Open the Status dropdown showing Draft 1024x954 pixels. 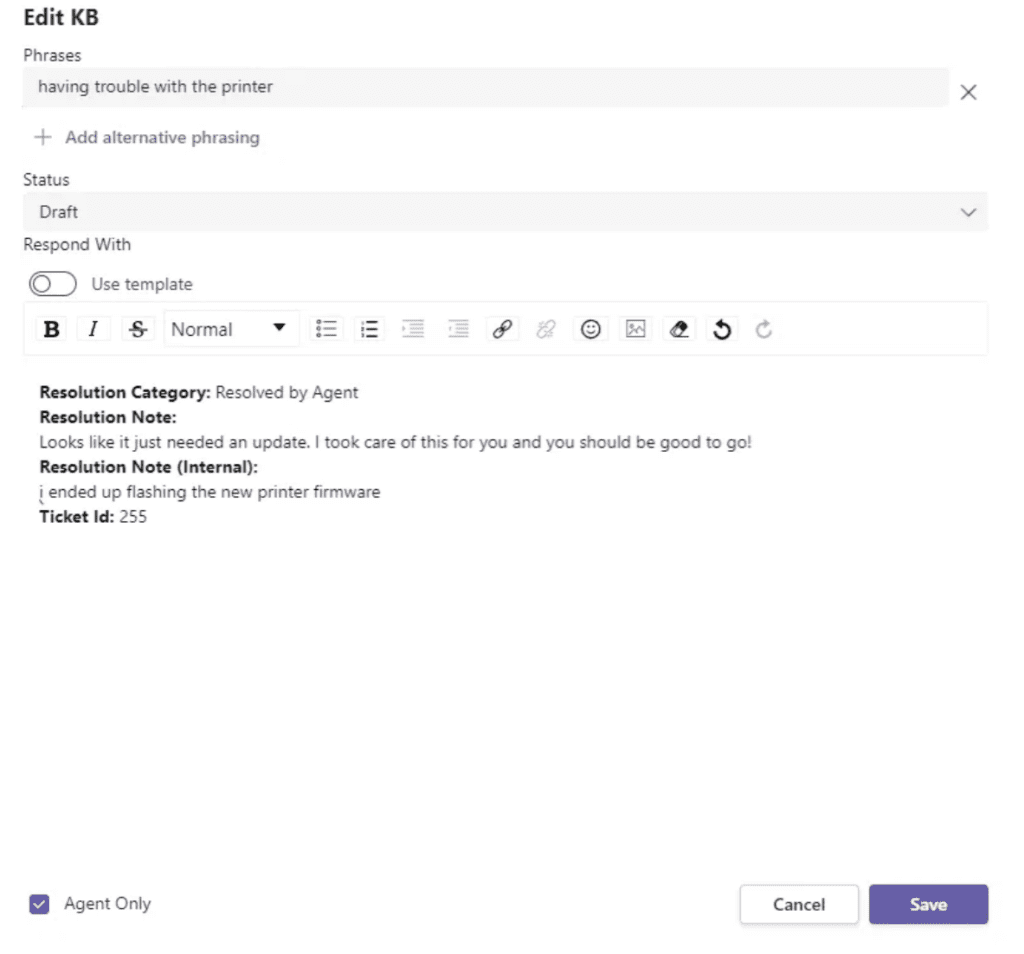[505, 212]
